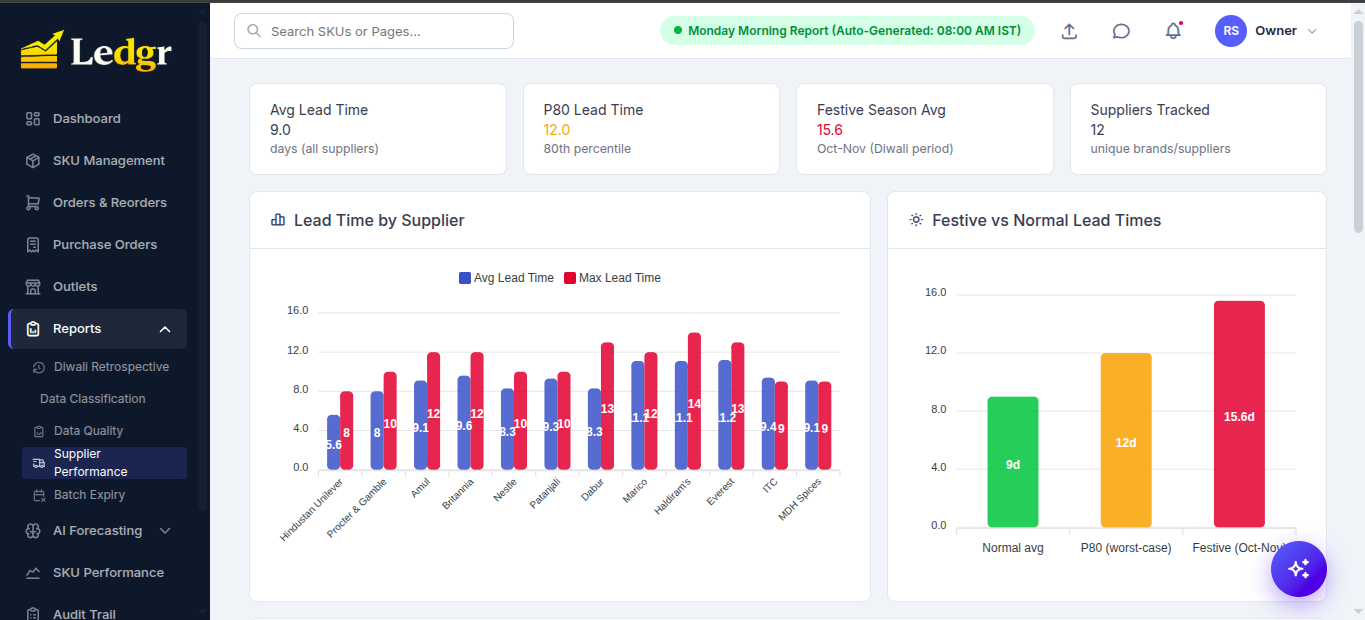Screen dimensions: 1365x620
Task: Open the AI sparkle assistant button
Action: (1299, 569)
